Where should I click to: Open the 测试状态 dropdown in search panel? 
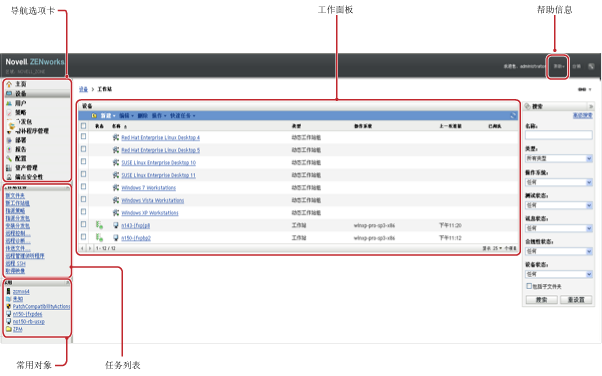pos(559,205)
